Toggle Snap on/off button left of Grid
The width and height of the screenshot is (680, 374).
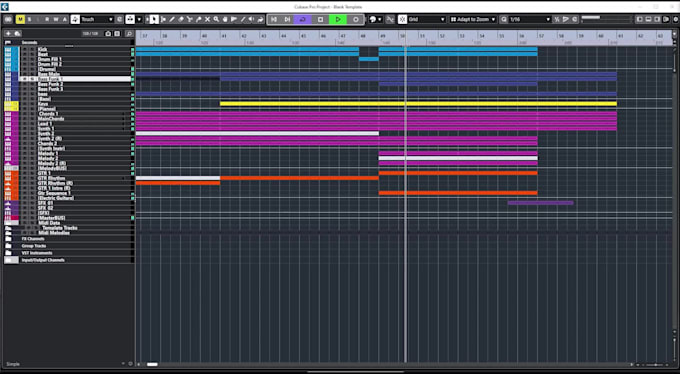402,20
